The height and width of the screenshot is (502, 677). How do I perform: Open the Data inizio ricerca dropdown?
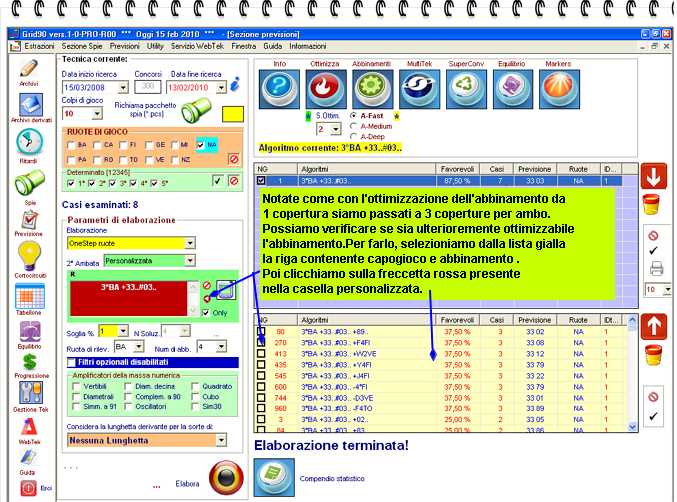tap(123, 88)
